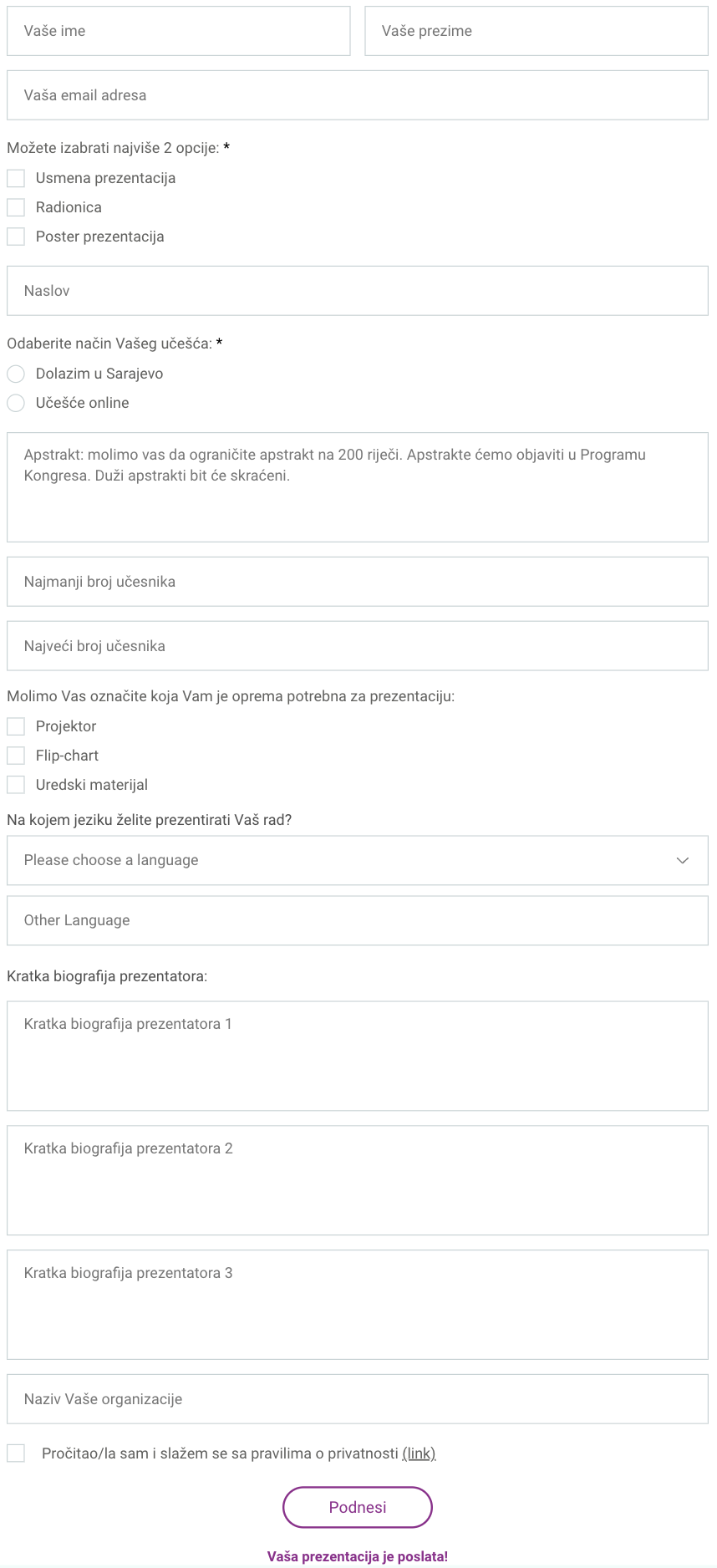Image resolution: width=717 pixels, height=1568 pixels.
Task: Open the privacy policy link
Action: coord(419,1453)
